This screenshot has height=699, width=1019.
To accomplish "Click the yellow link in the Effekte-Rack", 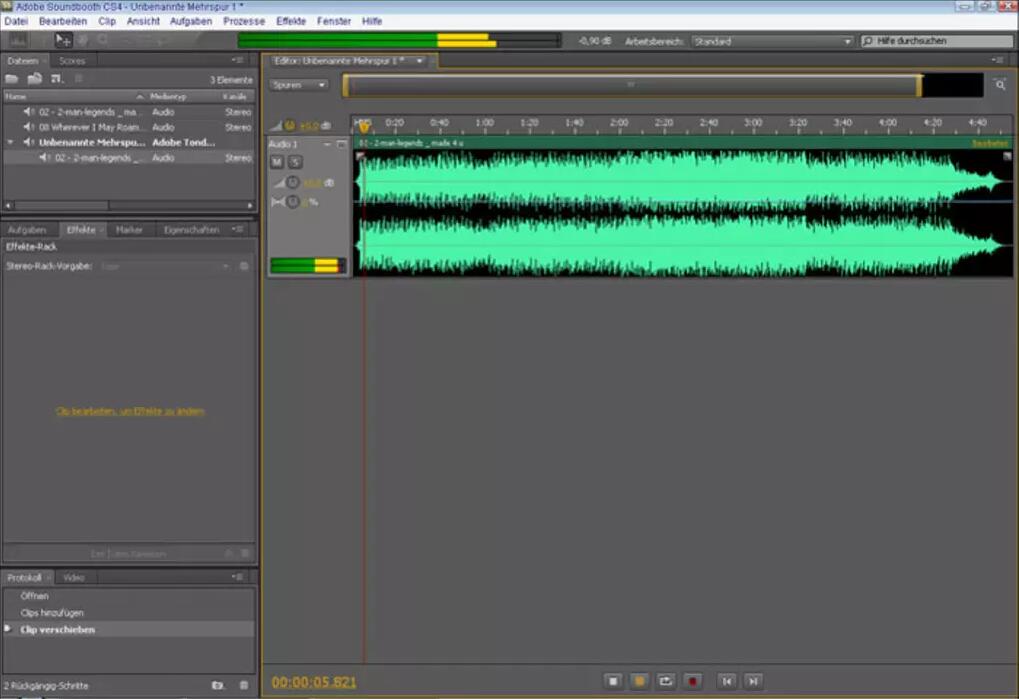I will (130, 411).
